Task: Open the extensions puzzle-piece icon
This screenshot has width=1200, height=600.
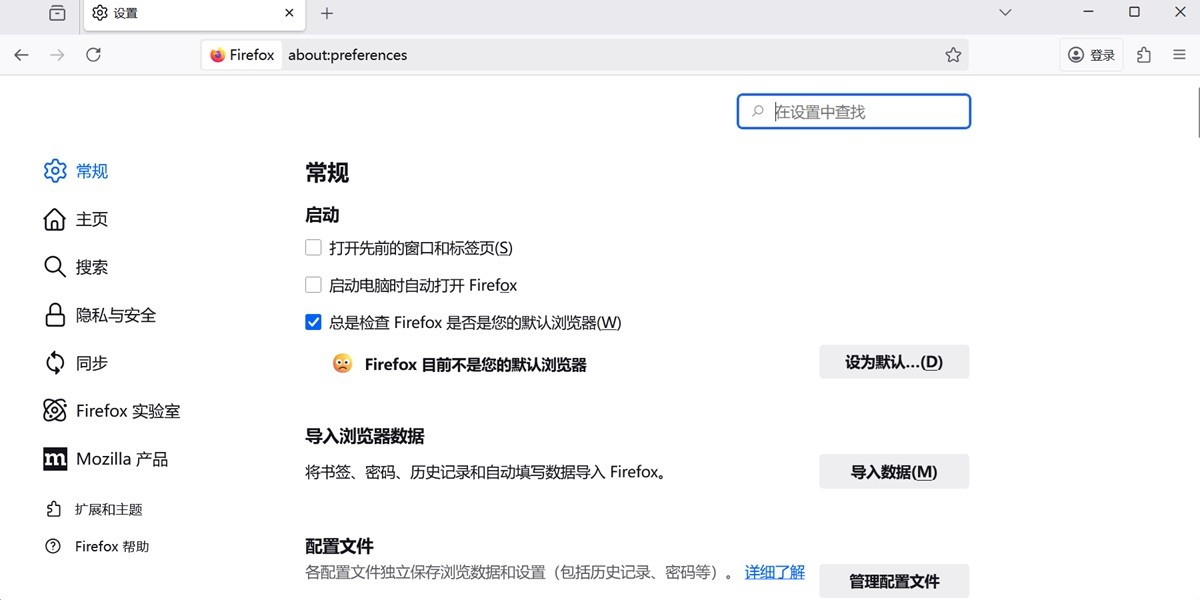Action: point(1143,55)
